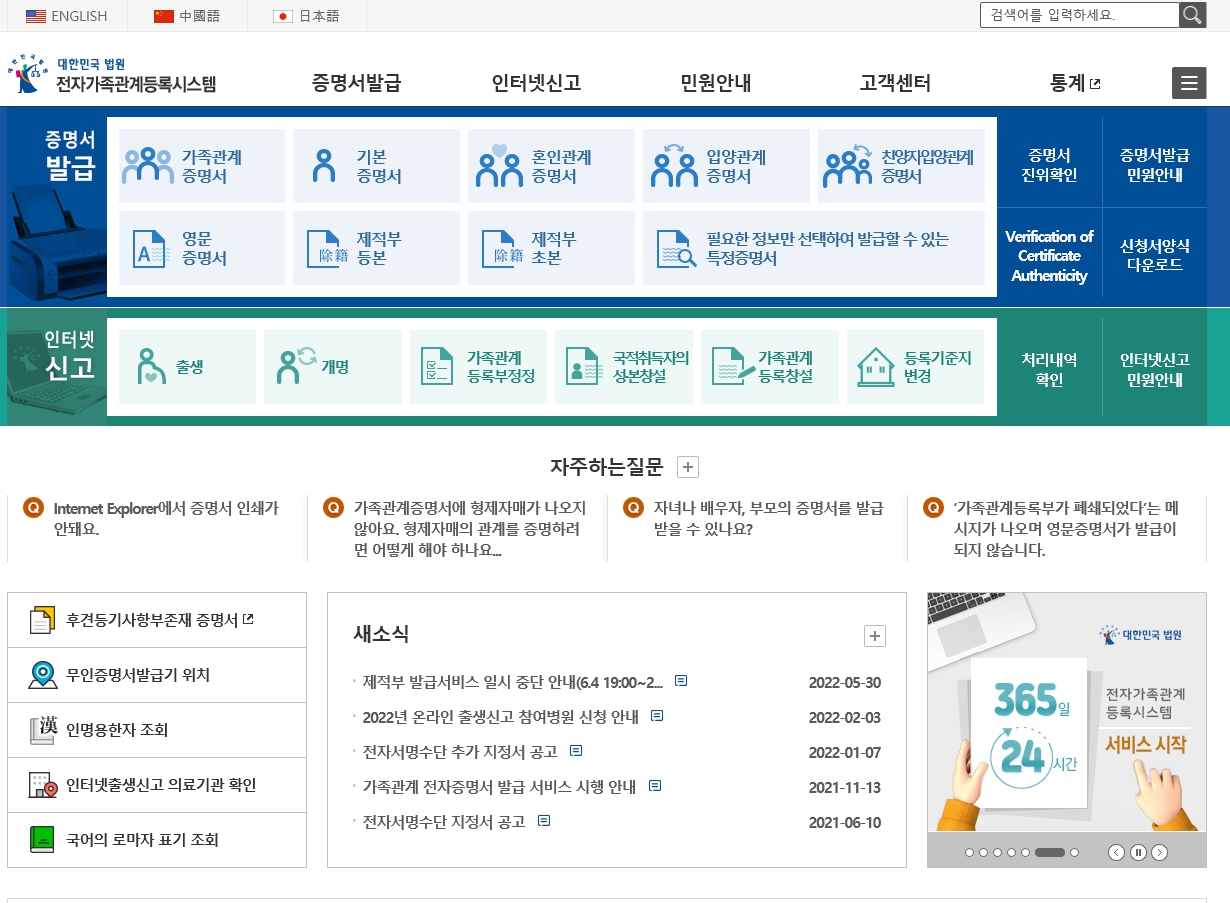
Task: Pause the banner carousel autoplay
Action: (1140, 853)
